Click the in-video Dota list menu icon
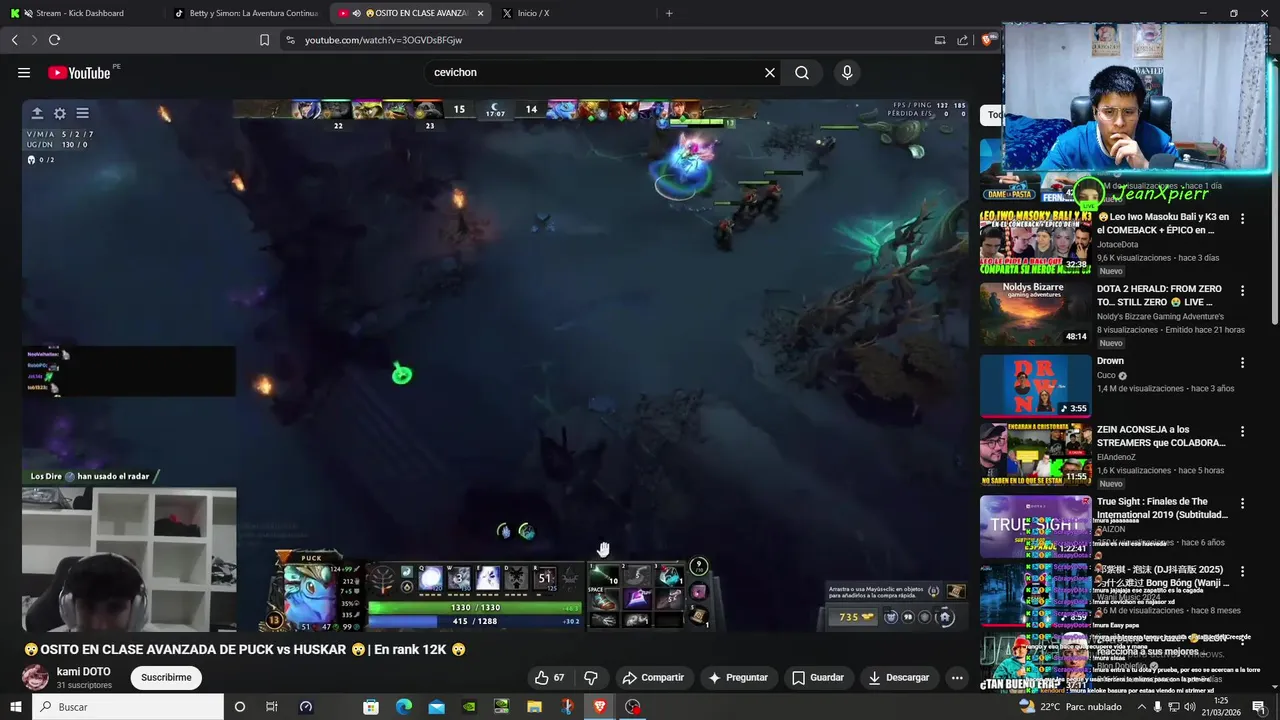Screen dimensions: 1280x720 point(83,114)
